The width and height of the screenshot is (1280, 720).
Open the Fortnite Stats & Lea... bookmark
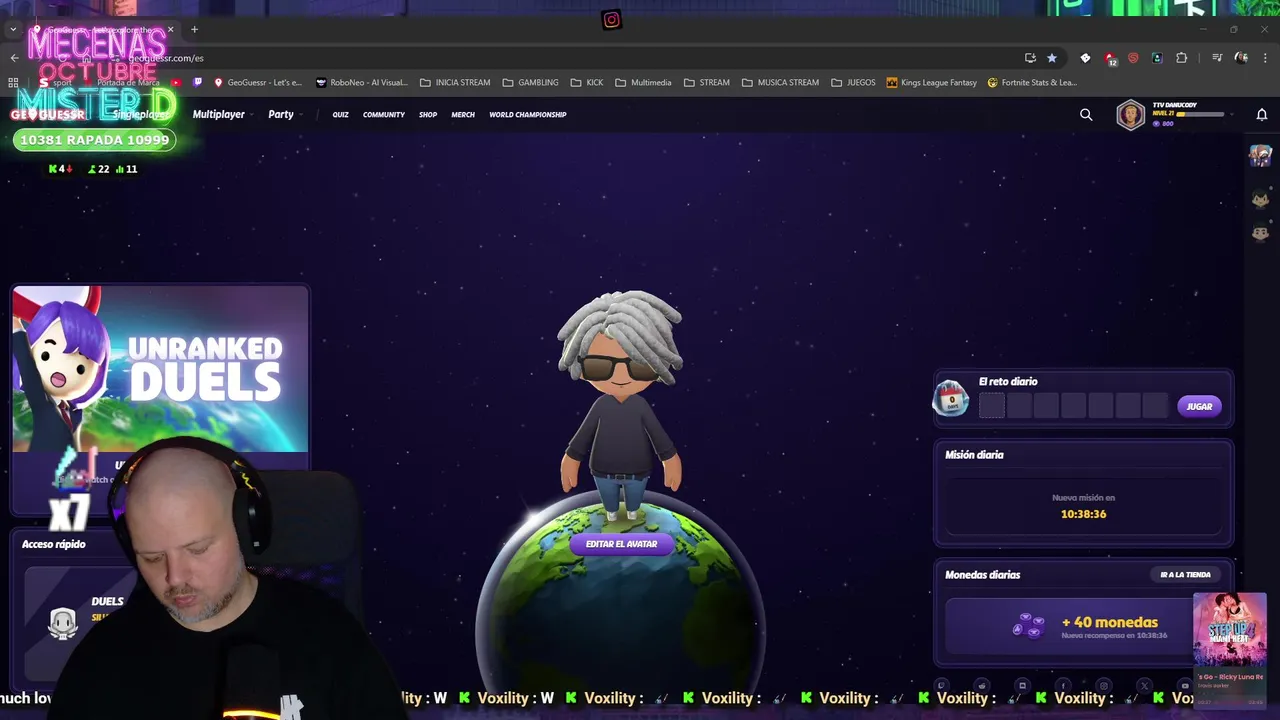(1032, 82)
